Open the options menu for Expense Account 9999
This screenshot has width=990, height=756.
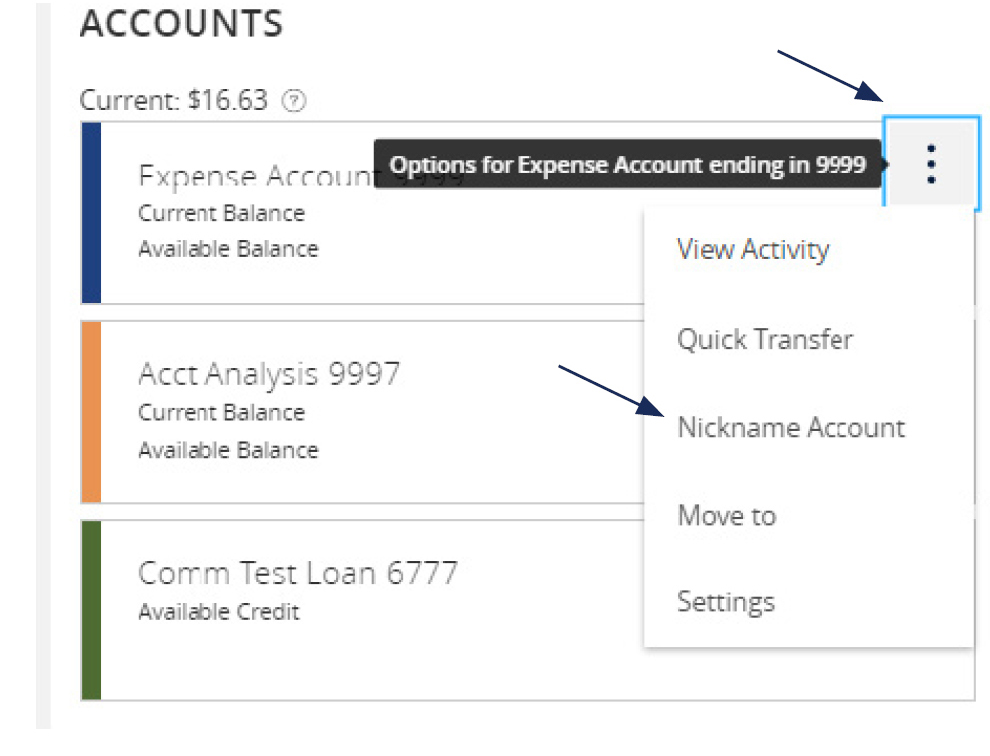pos(929,165)
